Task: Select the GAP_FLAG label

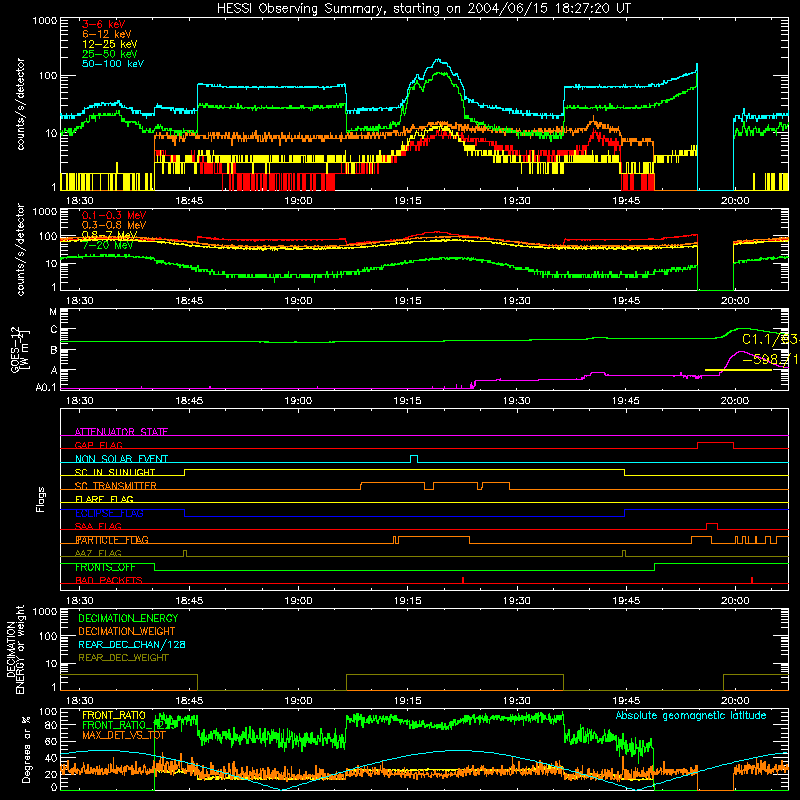Action: tap(98, 445)
